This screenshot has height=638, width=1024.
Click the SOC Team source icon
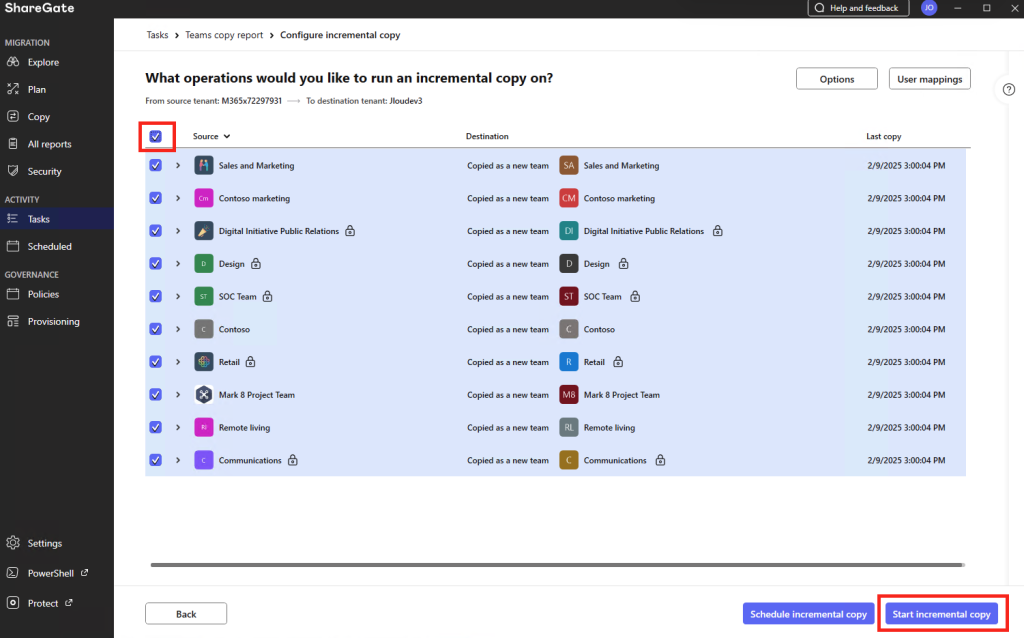pos(204,296)
